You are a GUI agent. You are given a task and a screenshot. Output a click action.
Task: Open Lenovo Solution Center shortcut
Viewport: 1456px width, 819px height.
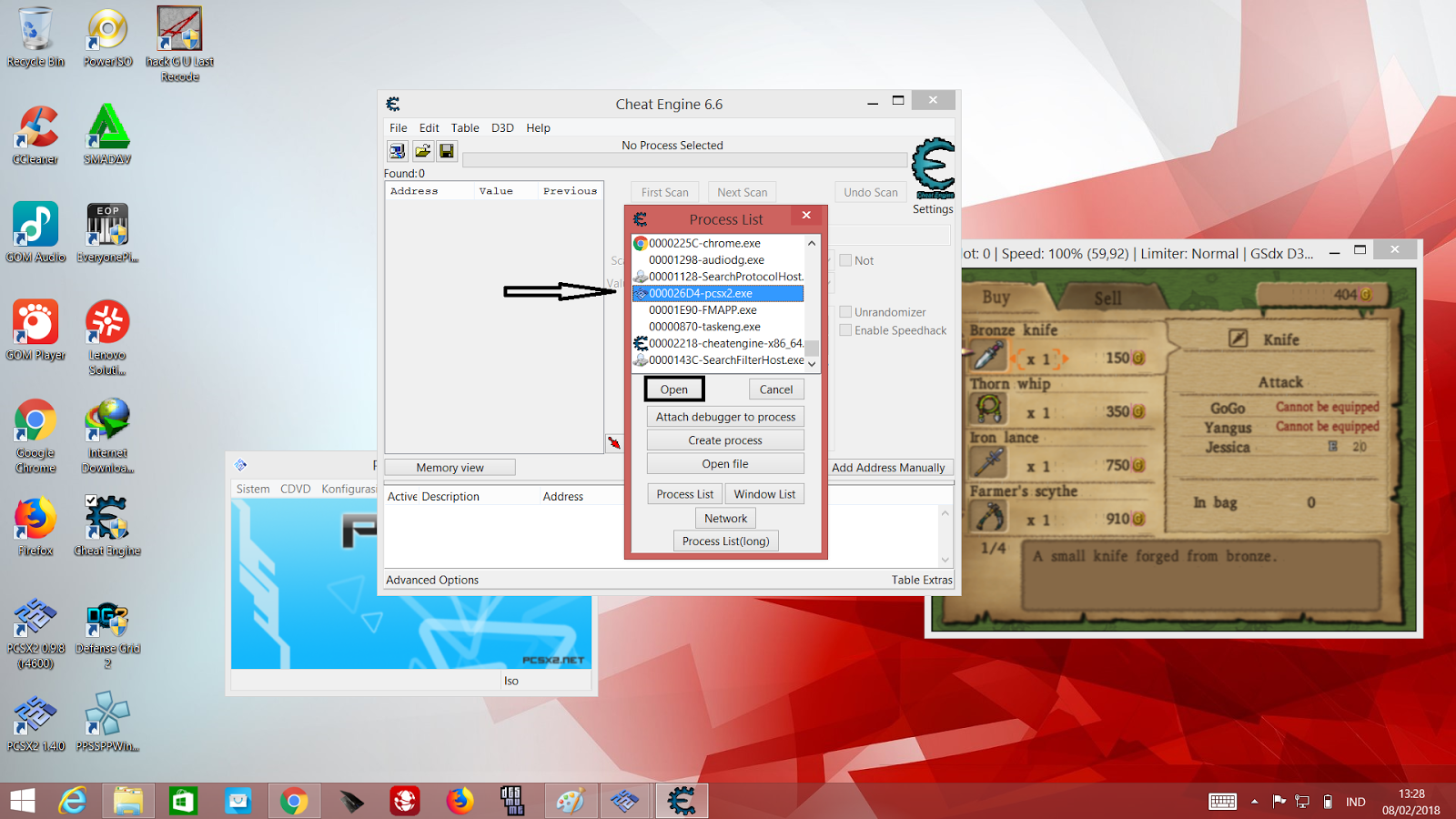pyautogui.click(x=107, y=338)
